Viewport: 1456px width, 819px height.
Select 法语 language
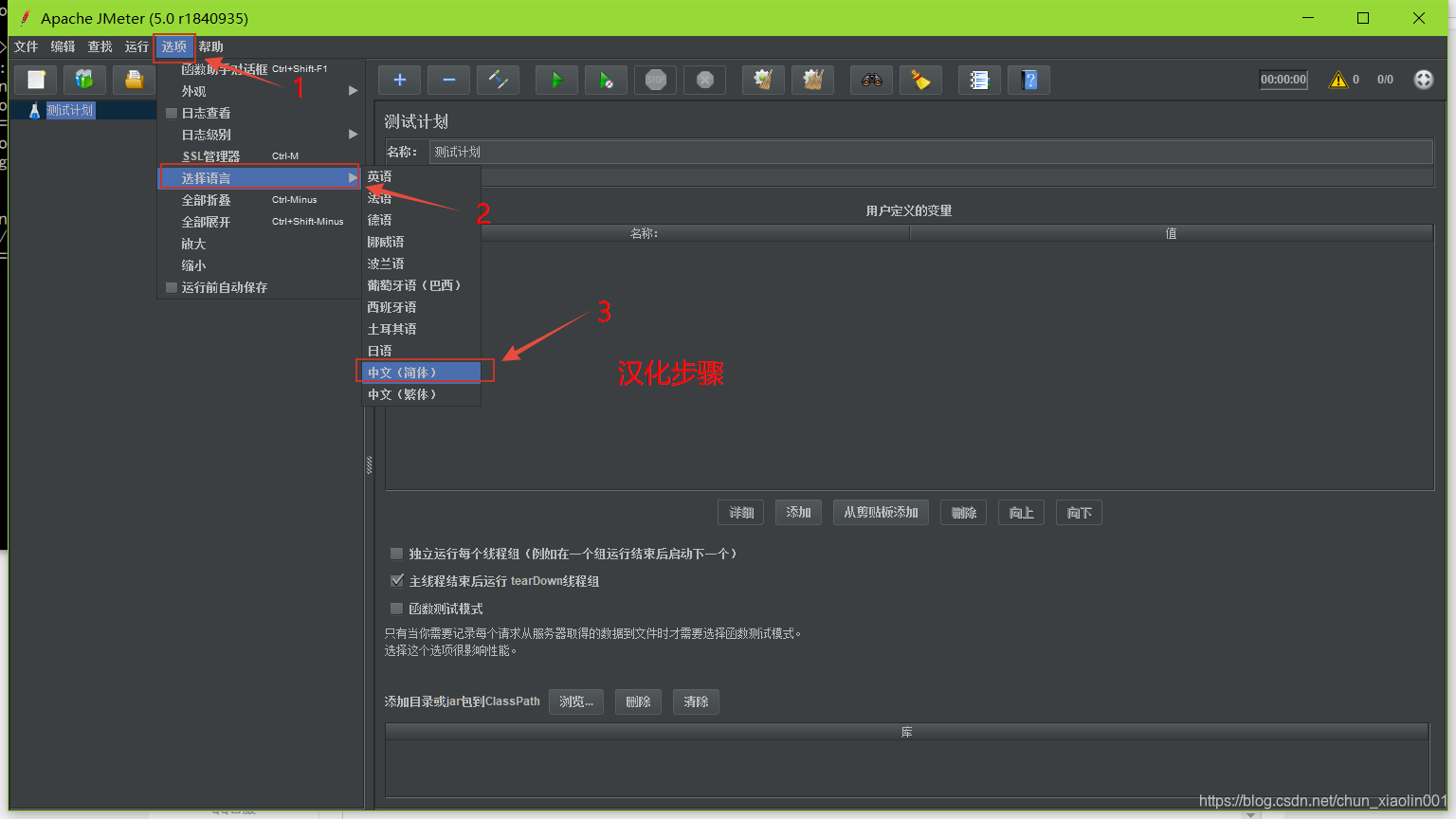422,198
